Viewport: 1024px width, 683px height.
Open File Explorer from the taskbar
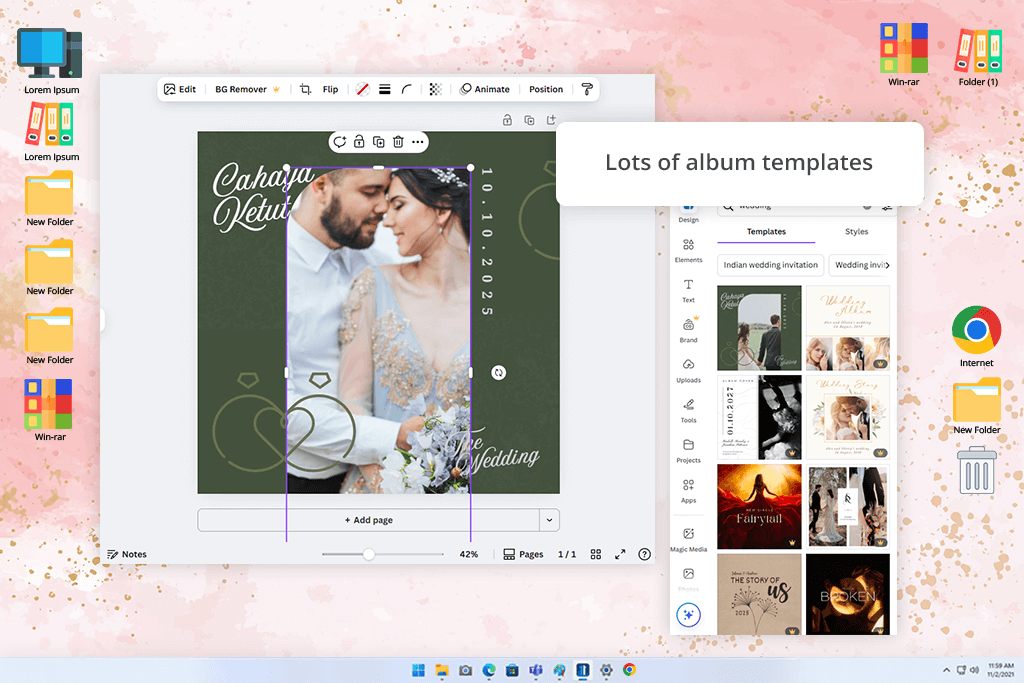(442, 670)
